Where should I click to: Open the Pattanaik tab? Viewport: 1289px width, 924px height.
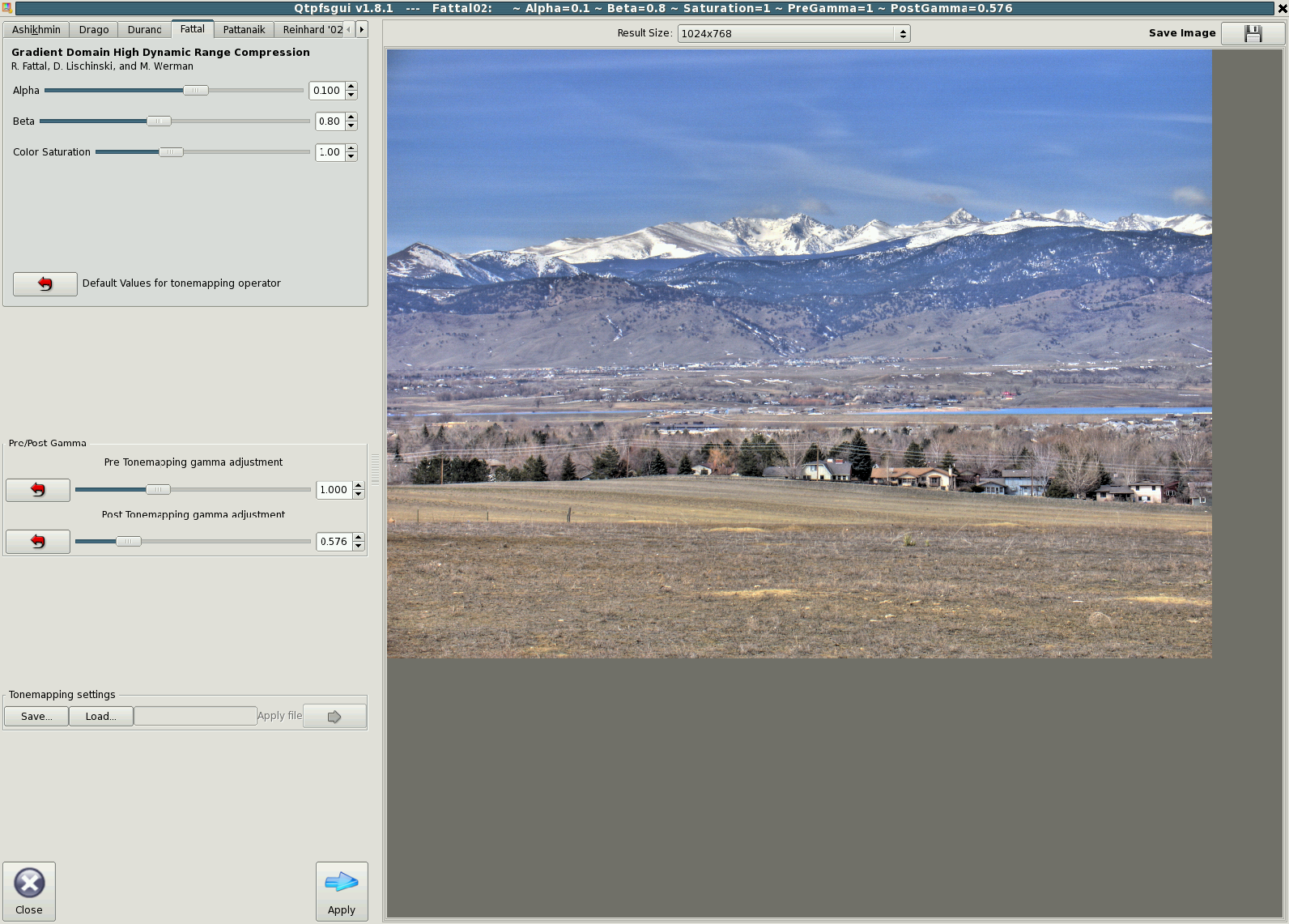coord(244,30)
